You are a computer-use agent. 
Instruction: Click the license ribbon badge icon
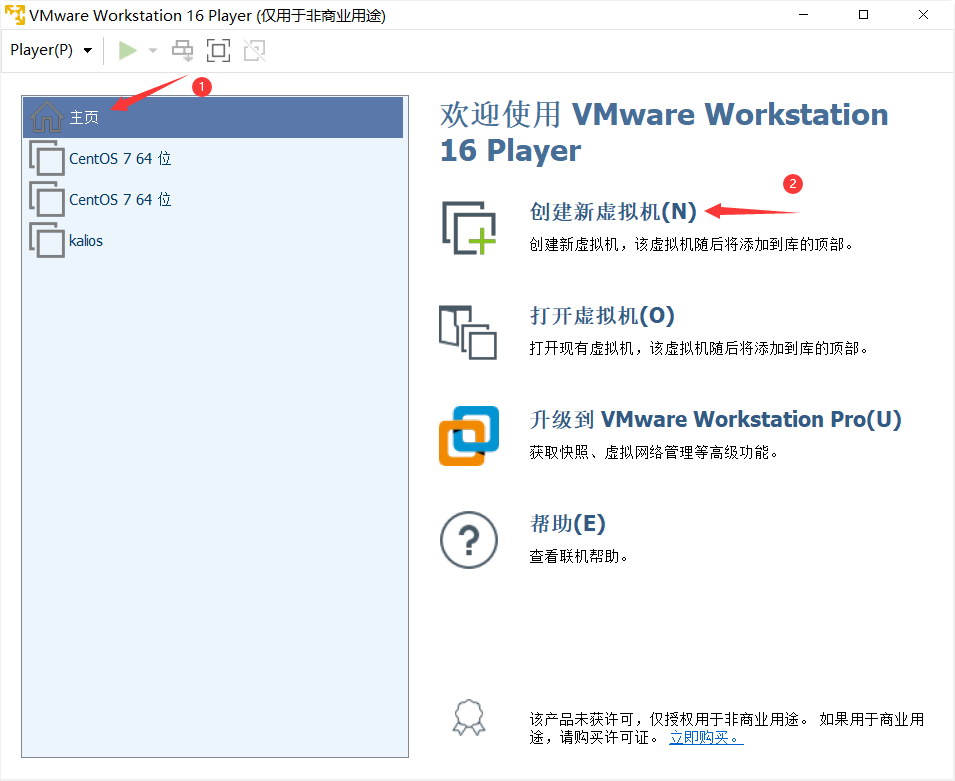[469, 718]
